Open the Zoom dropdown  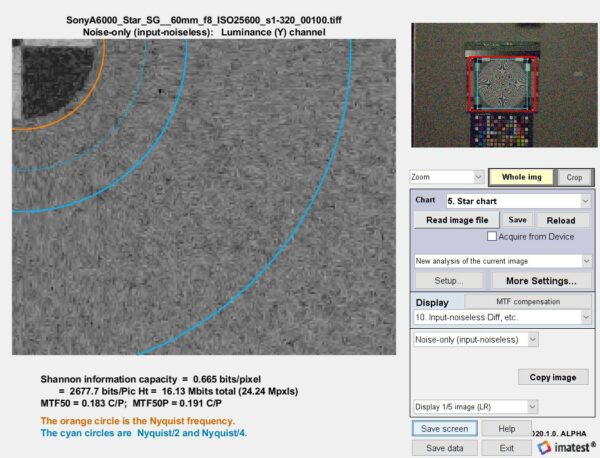point(447,177)
